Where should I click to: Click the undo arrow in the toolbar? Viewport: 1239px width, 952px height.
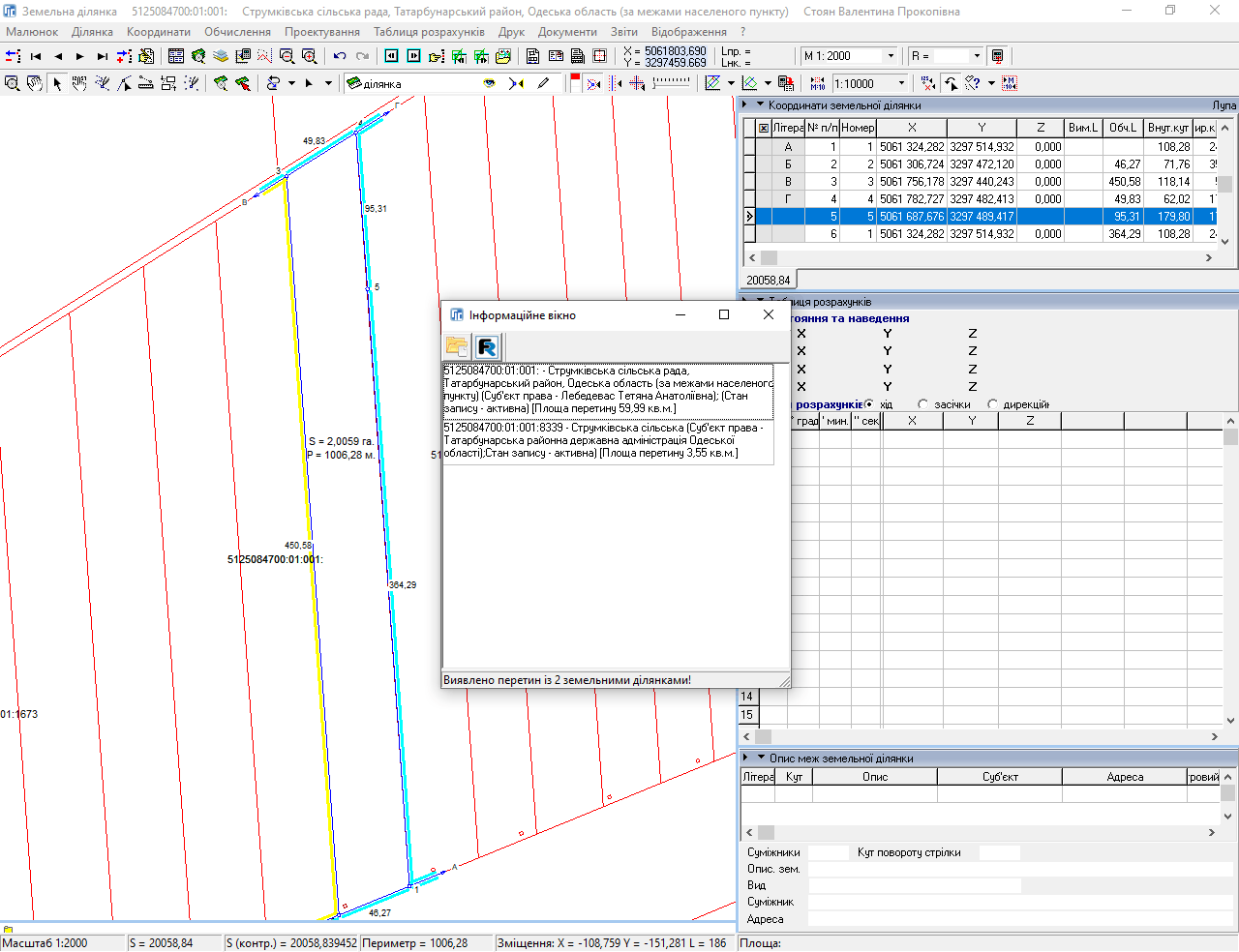click(340, 56)
